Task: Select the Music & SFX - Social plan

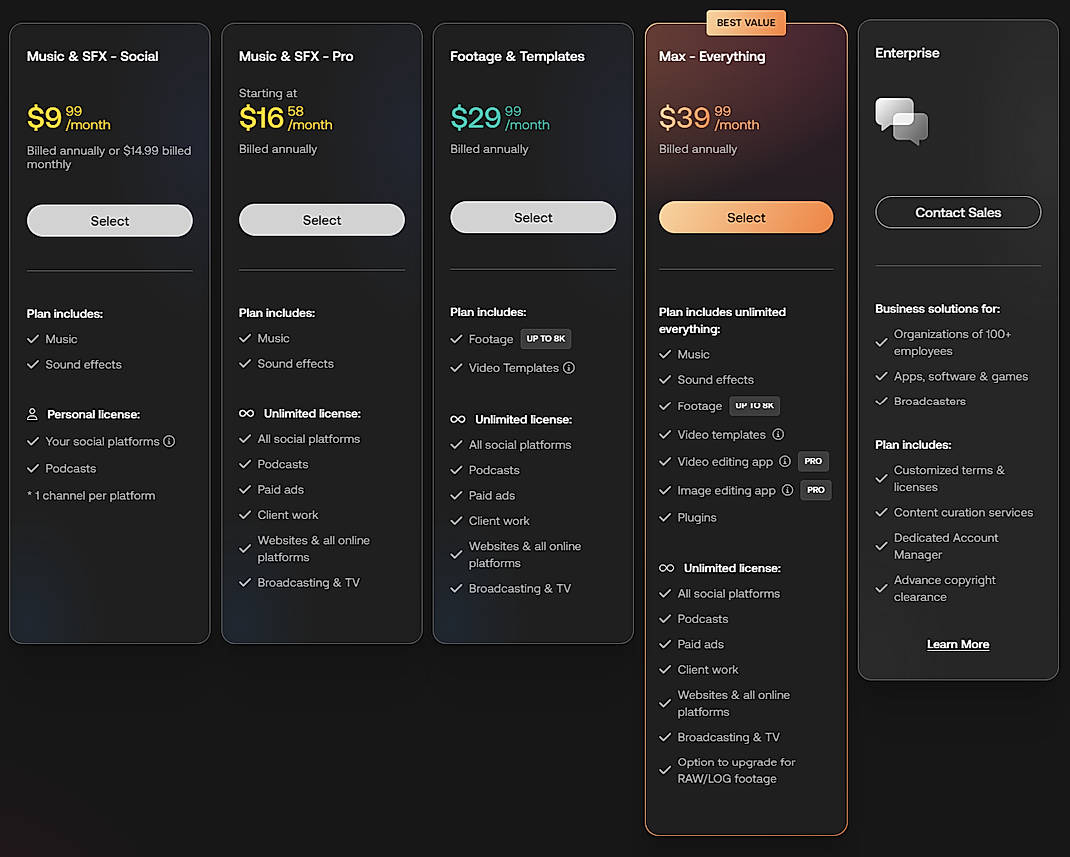Action: pos(109,221)
